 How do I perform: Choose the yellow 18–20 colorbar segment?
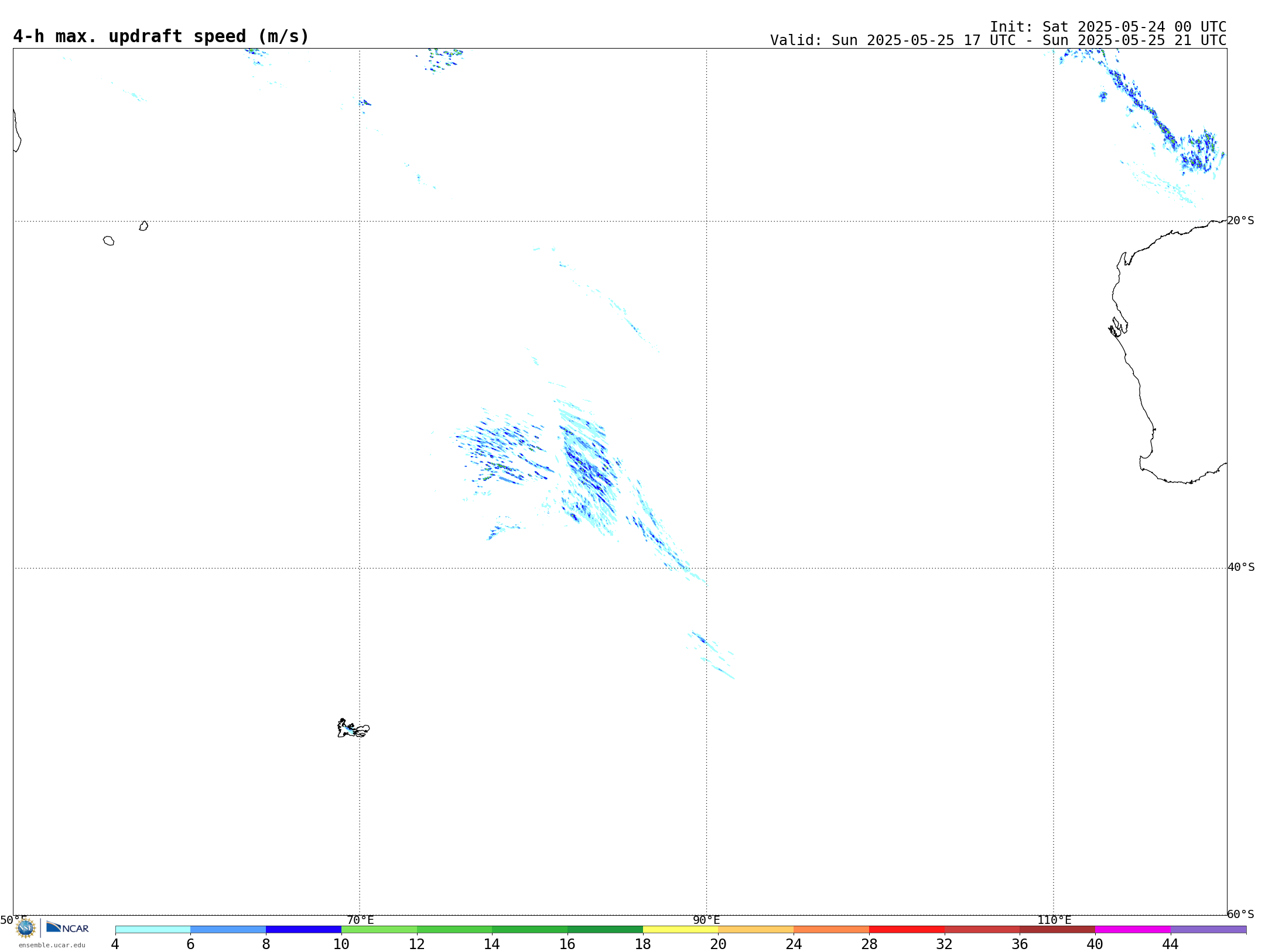681,930
